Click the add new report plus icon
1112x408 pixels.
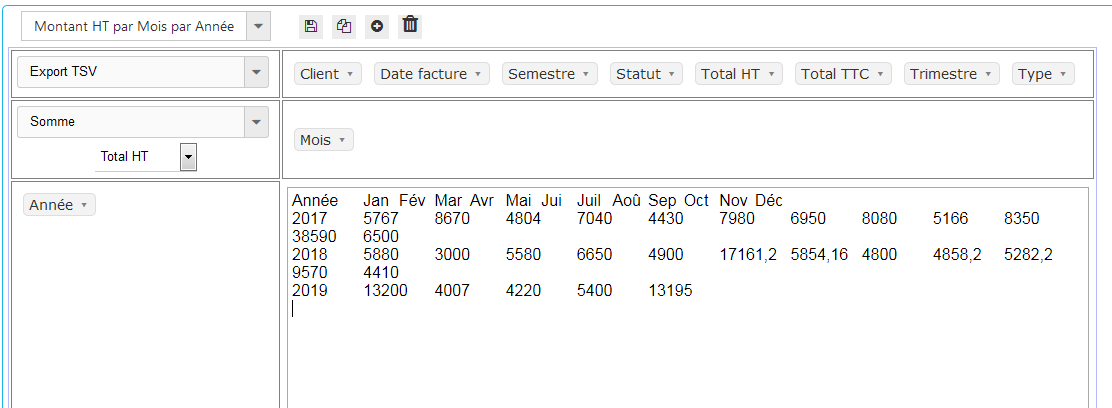(x=377, y=27)
